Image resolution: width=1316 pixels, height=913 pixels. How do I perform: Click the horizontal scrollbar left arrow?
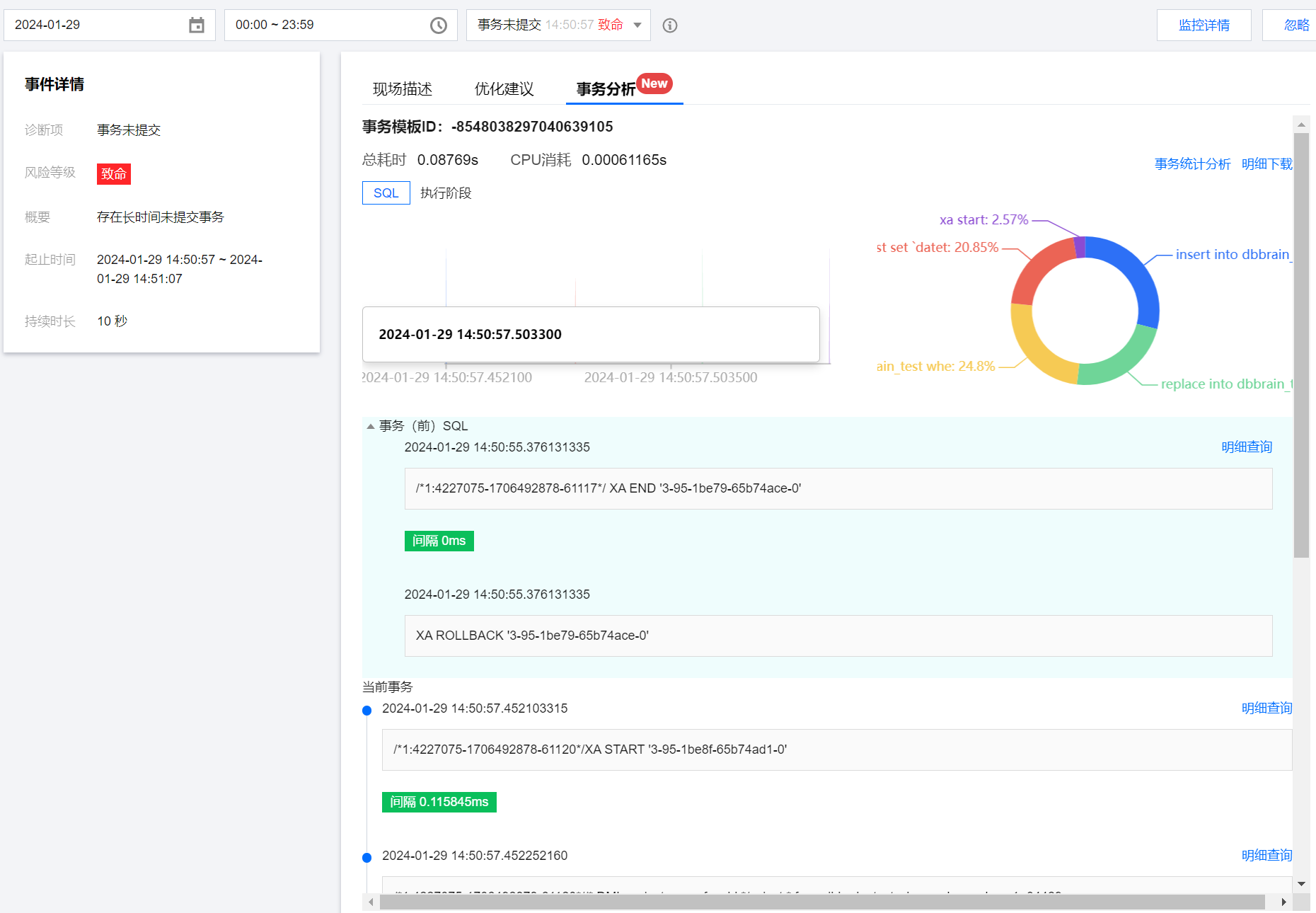pyautogui.click(x=371, y=902)
